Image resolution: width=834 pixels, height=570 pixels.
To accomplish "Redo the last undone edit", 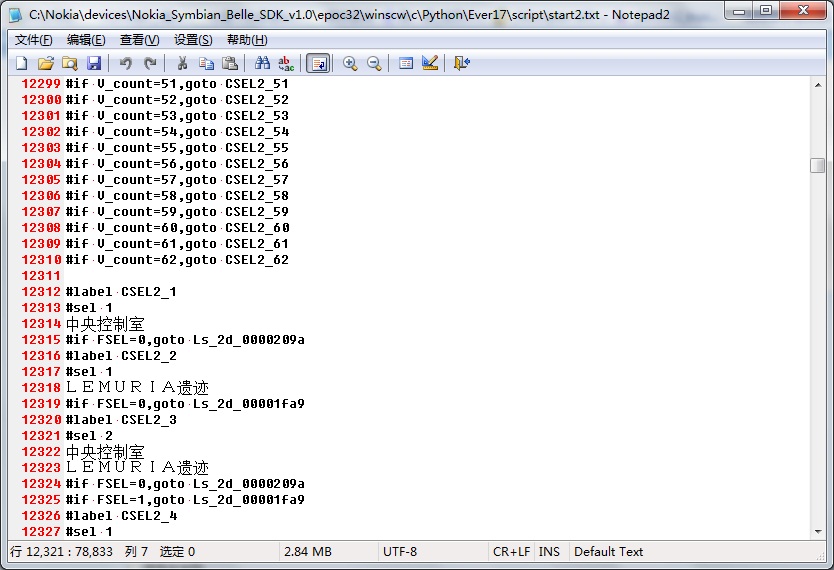I will (x=150, y=63).
